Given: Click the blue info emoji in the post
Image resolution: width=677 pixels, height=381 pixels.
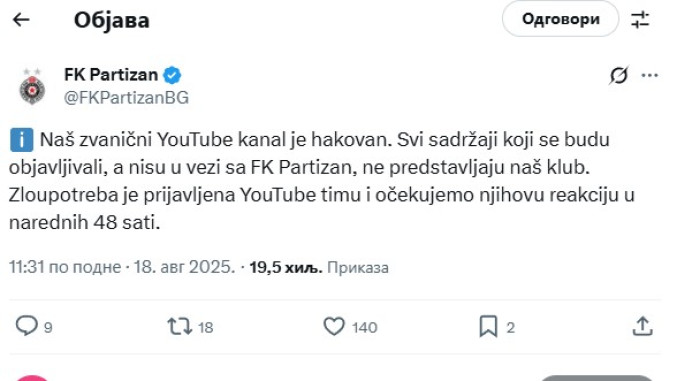Looking at the screenshot, I should 21,140.
